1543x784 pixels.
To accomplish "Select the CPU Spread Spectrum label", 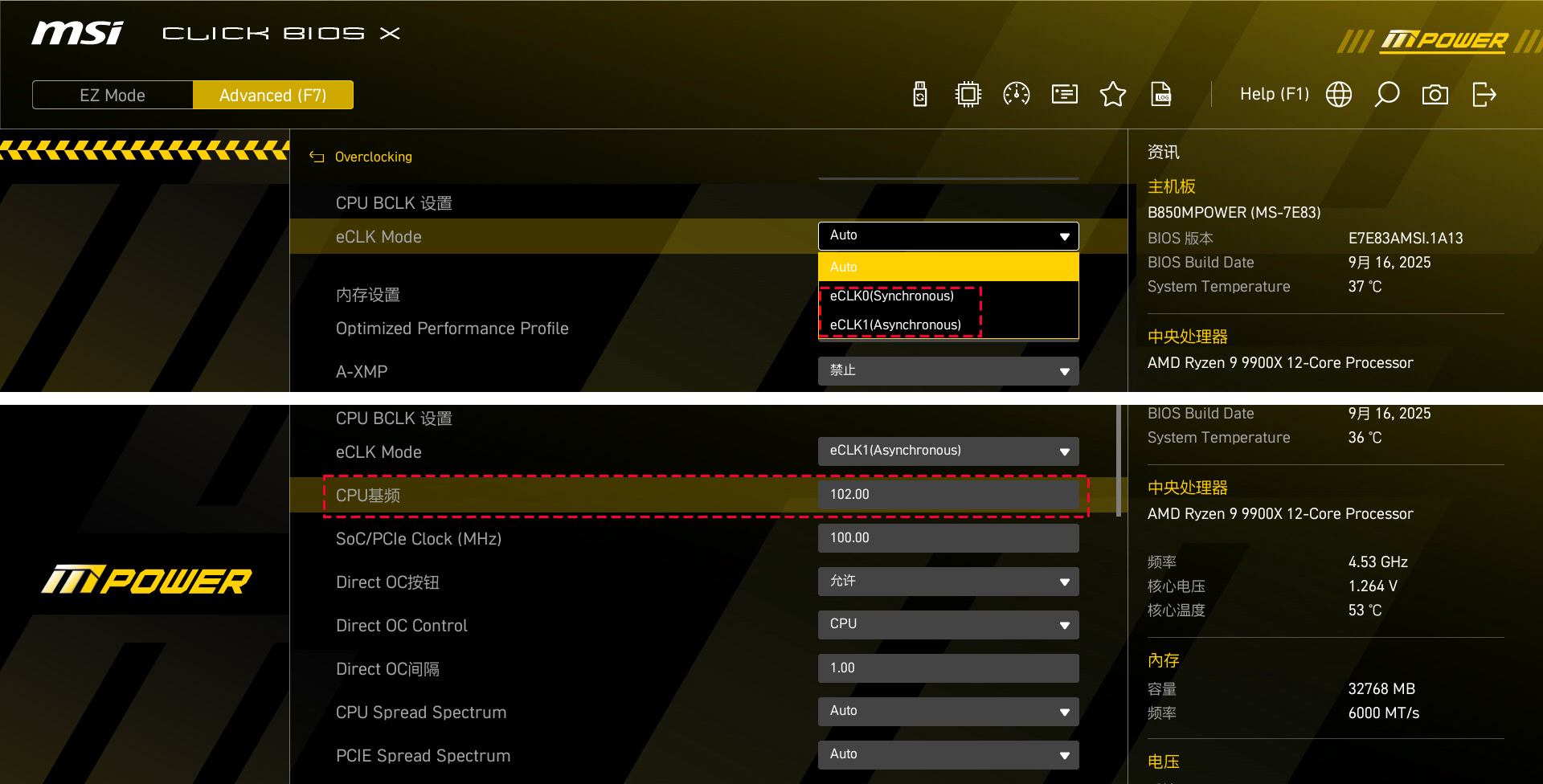I will [421, 713].
